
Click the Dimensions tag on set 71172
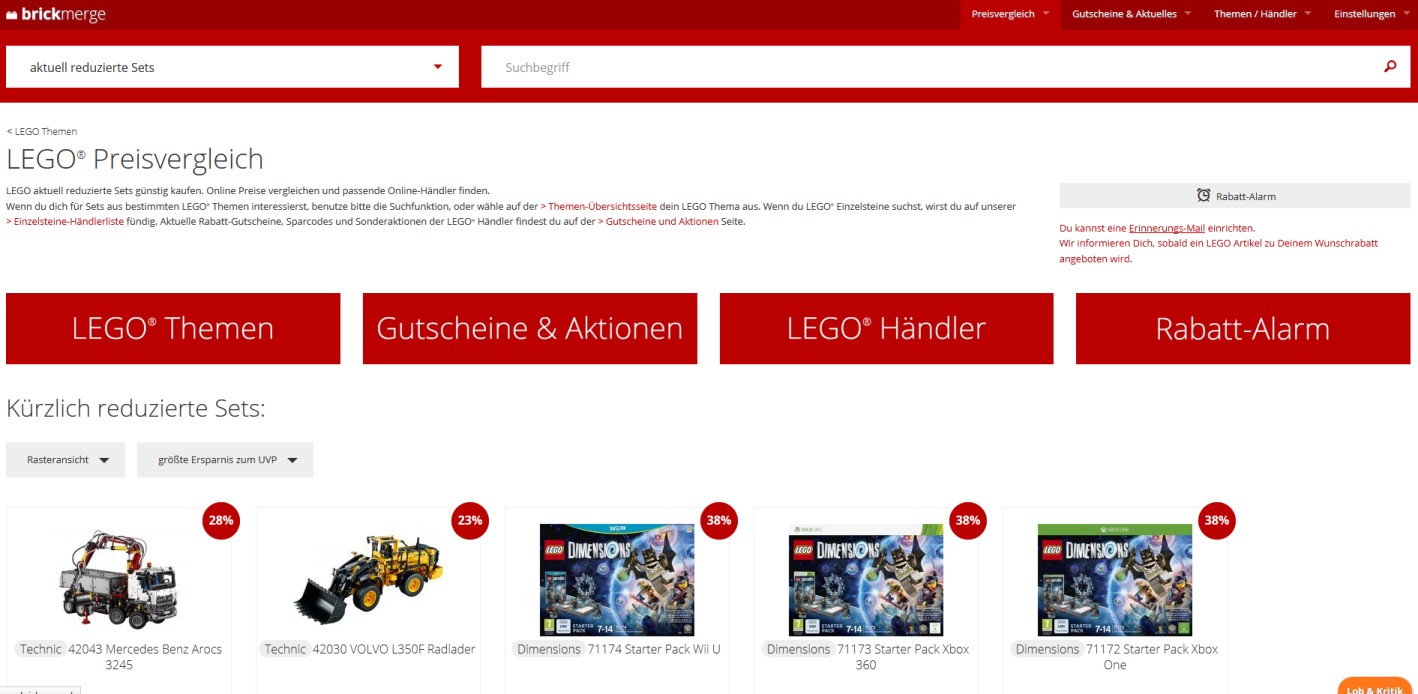(1047, 649)
